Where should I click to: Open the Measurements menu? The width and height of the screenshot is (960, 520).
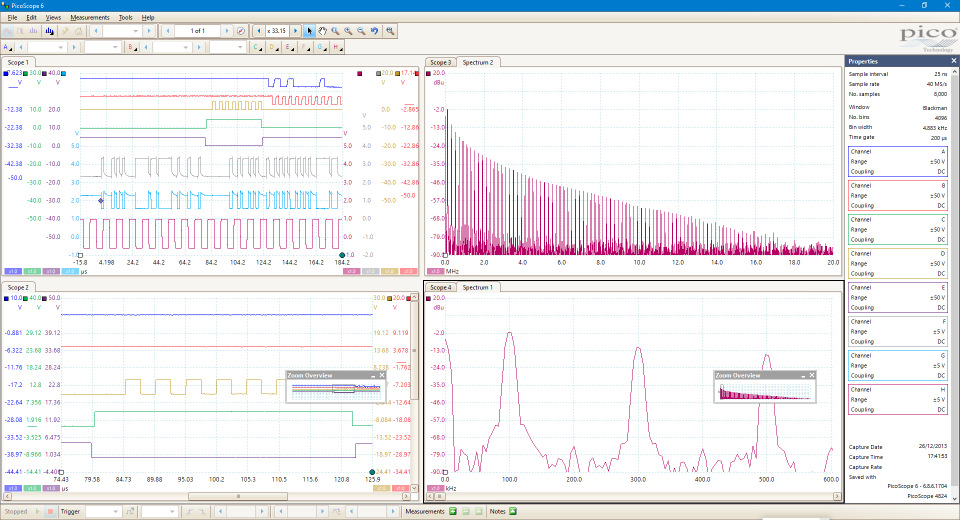(x=89, y=18)
